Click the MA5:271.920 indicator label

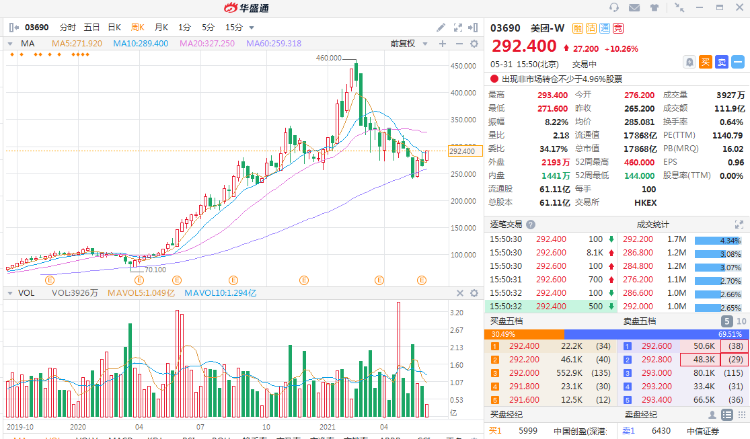pyautogui.click(x=77, y=44)
